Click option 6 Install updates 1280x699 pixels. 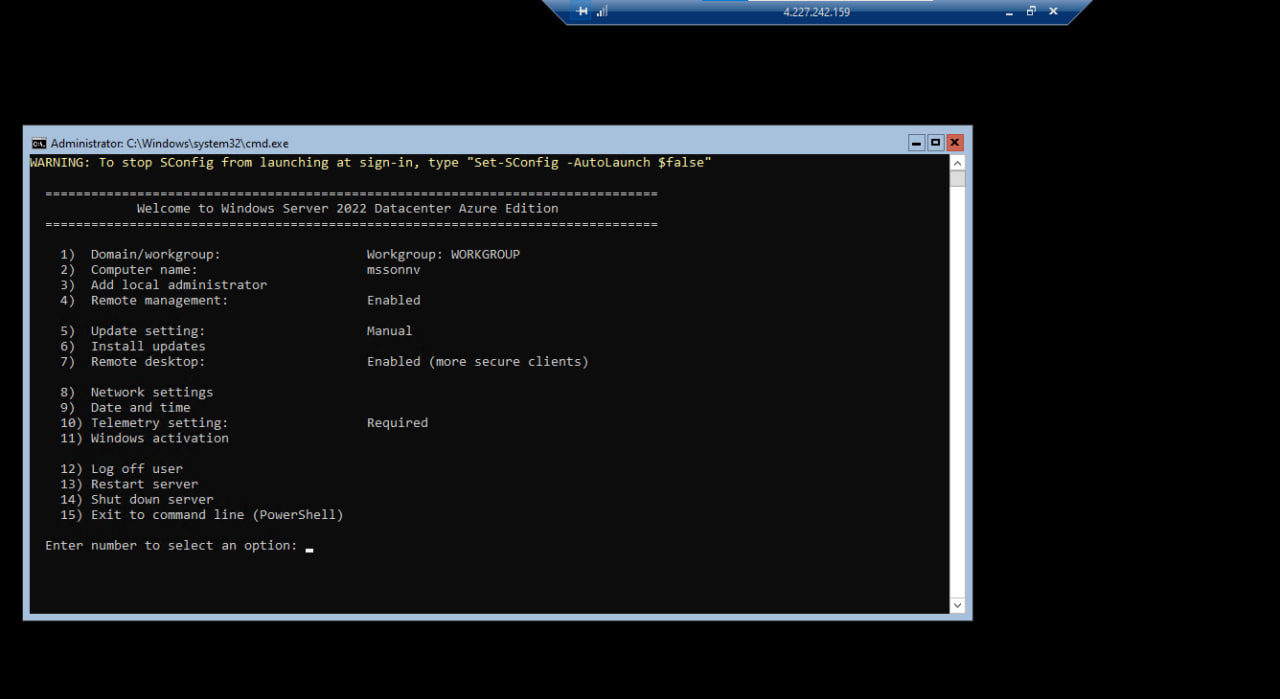[x=132, y=346]
